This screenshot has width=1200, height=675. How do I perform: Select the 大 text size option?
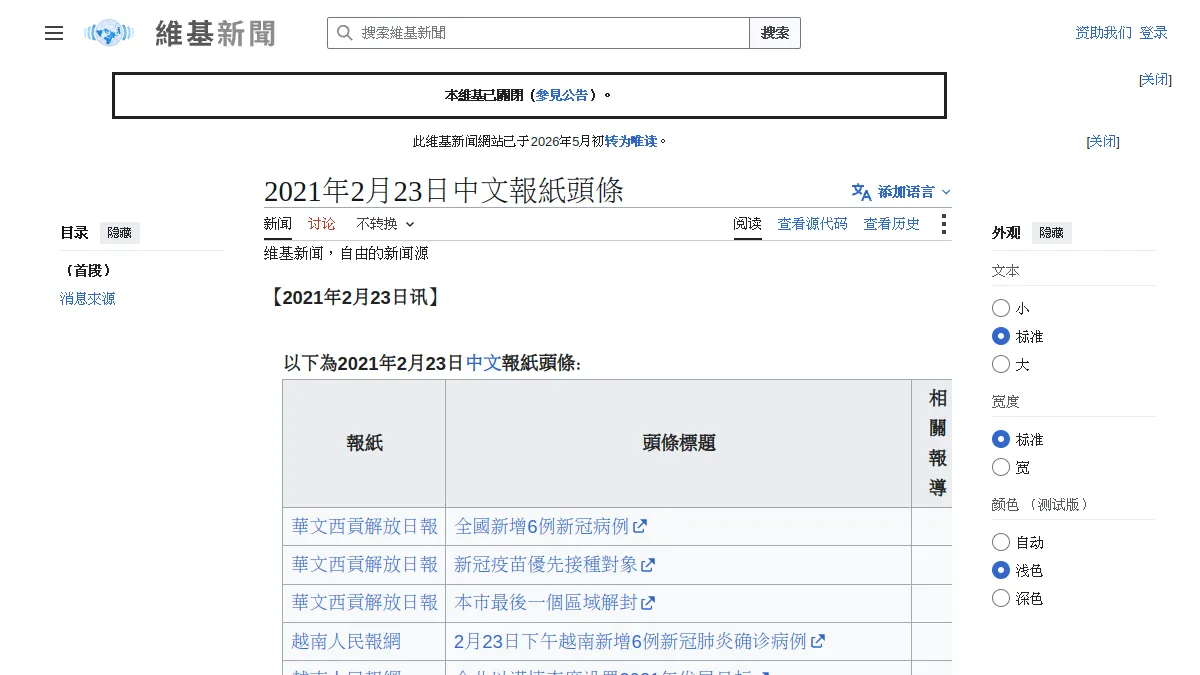(1001, 364)
